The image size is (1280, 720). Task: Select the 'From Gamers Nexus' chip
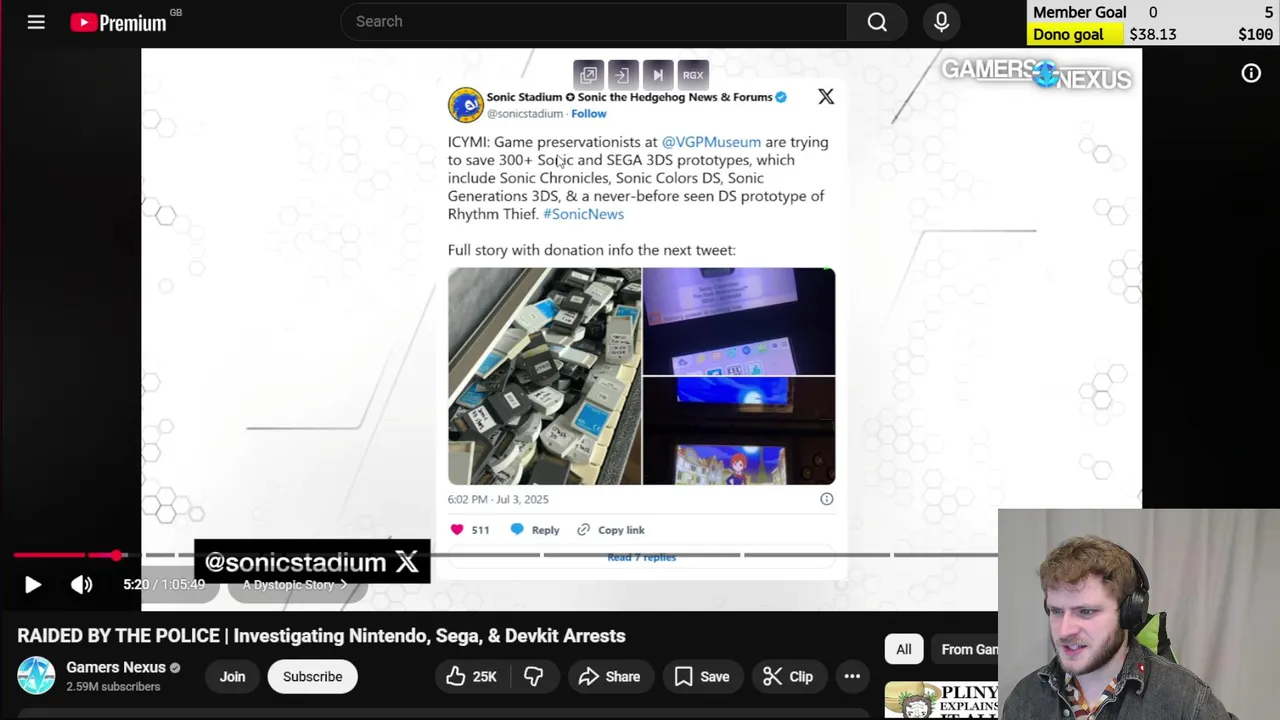point(965,650)
